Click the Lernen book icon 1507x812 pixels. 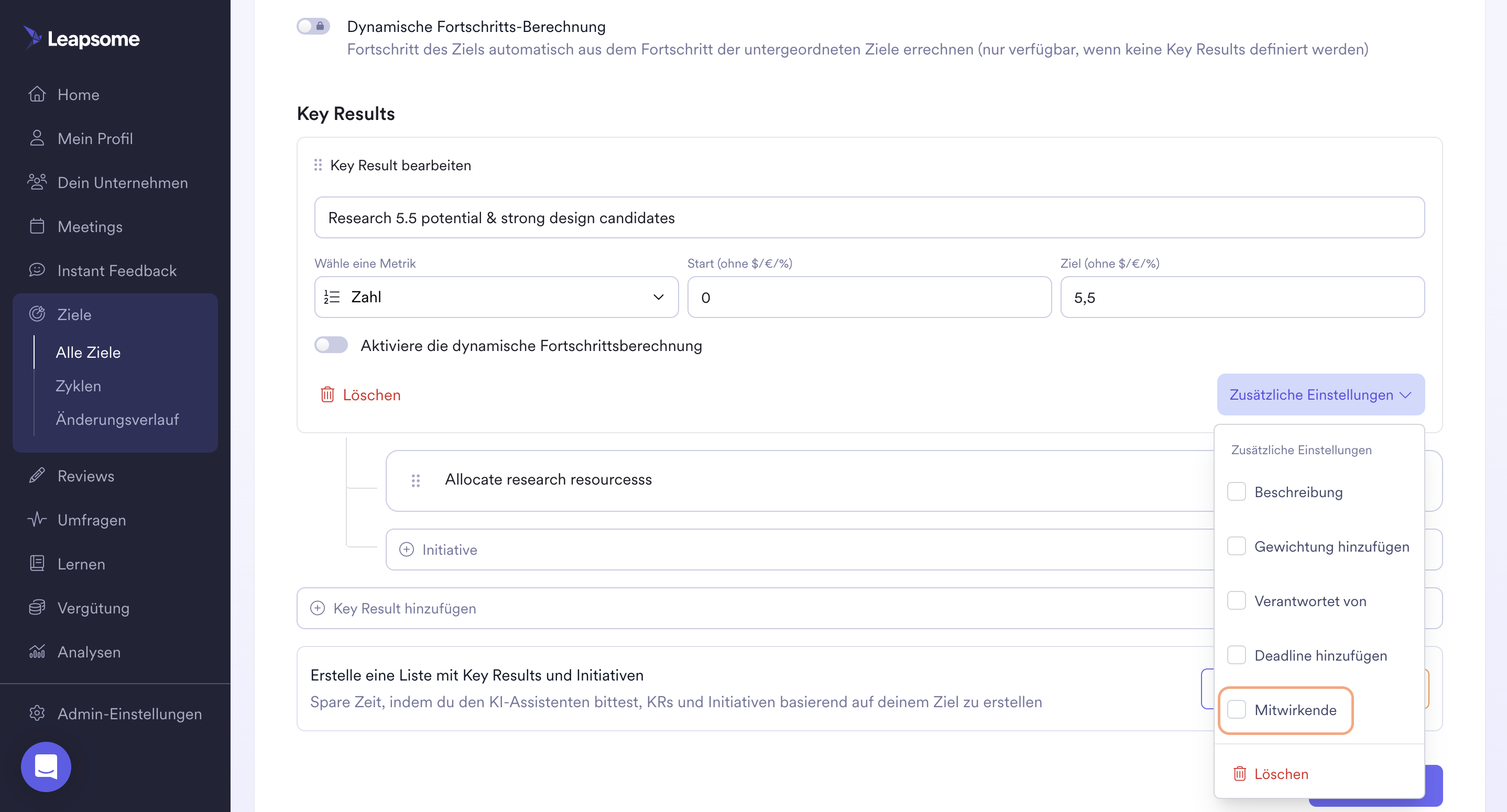37,563
